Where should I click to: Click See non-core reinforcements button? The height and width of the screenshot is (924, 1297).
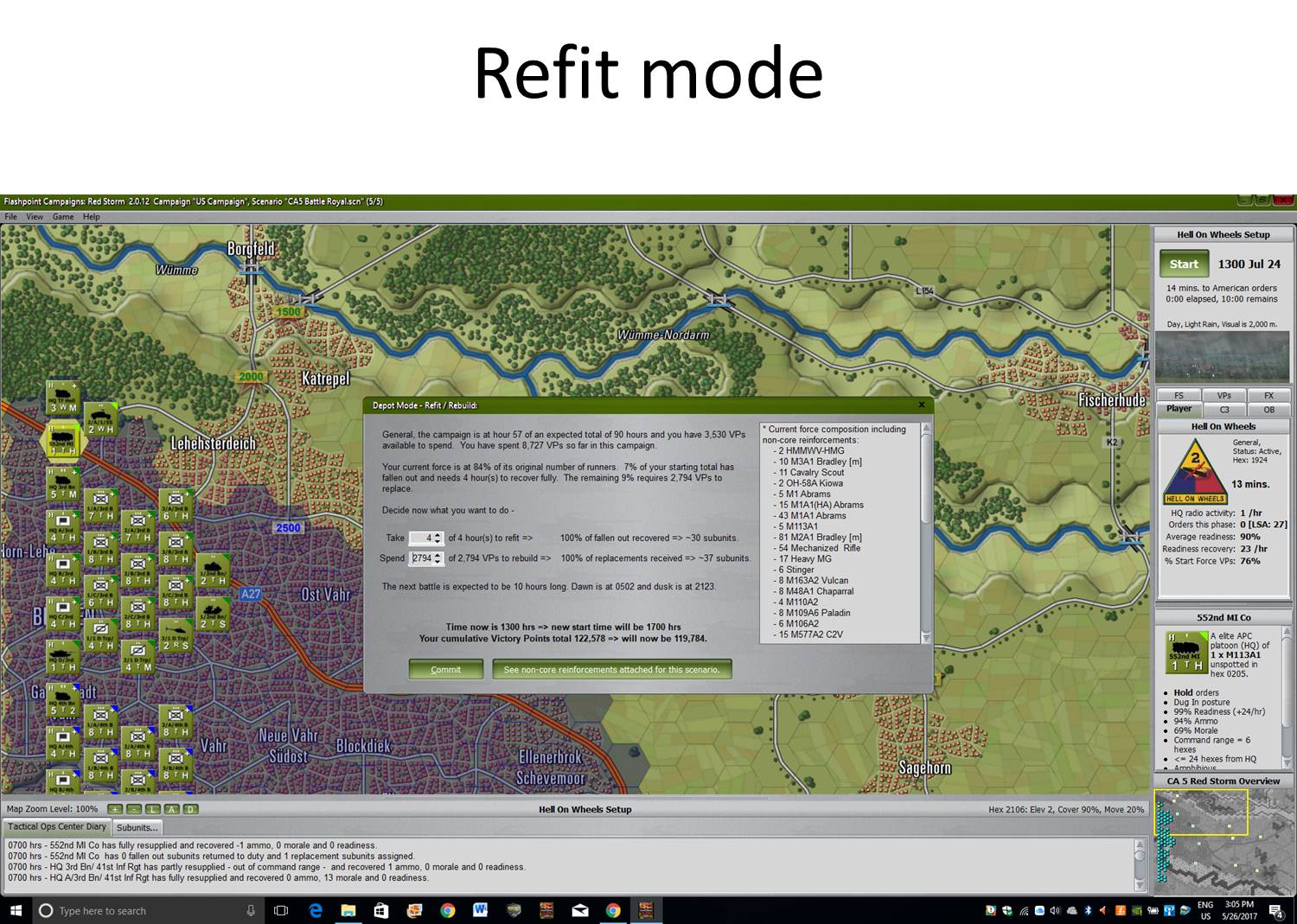pyautogui.click(x=611, y=669)
